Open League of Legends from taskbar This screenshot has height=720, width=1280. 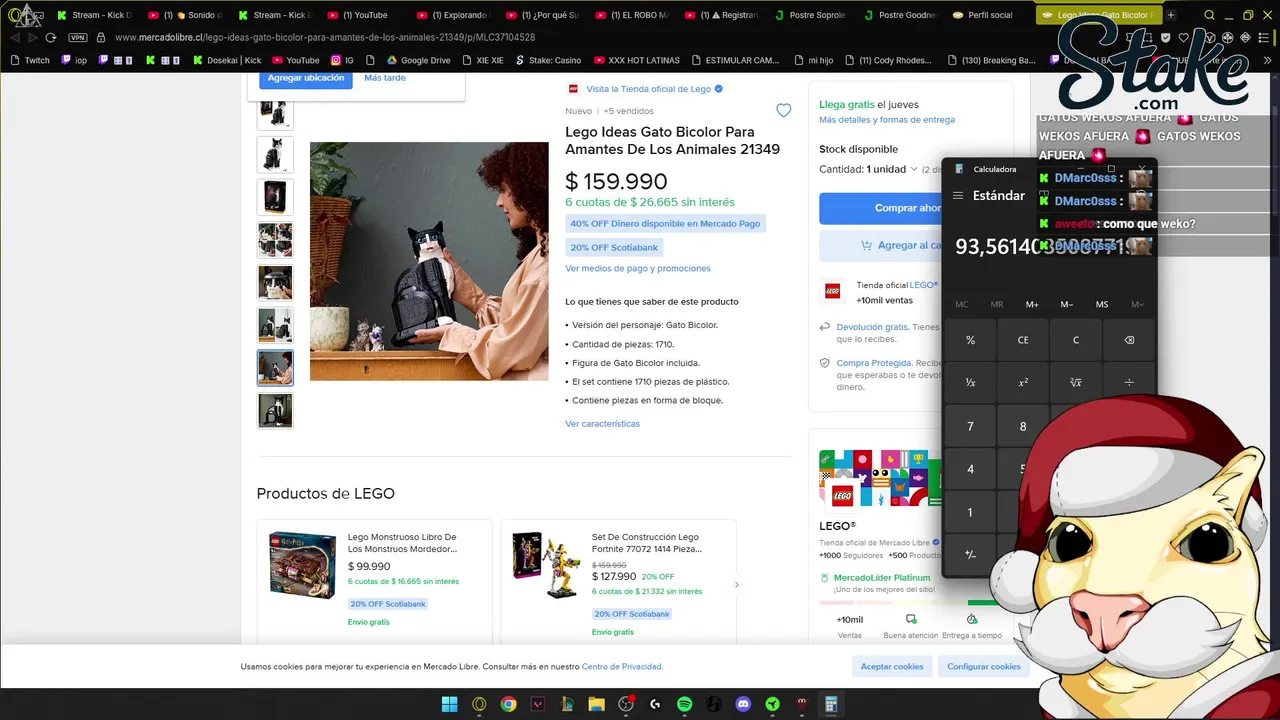(x=567, y=704)
